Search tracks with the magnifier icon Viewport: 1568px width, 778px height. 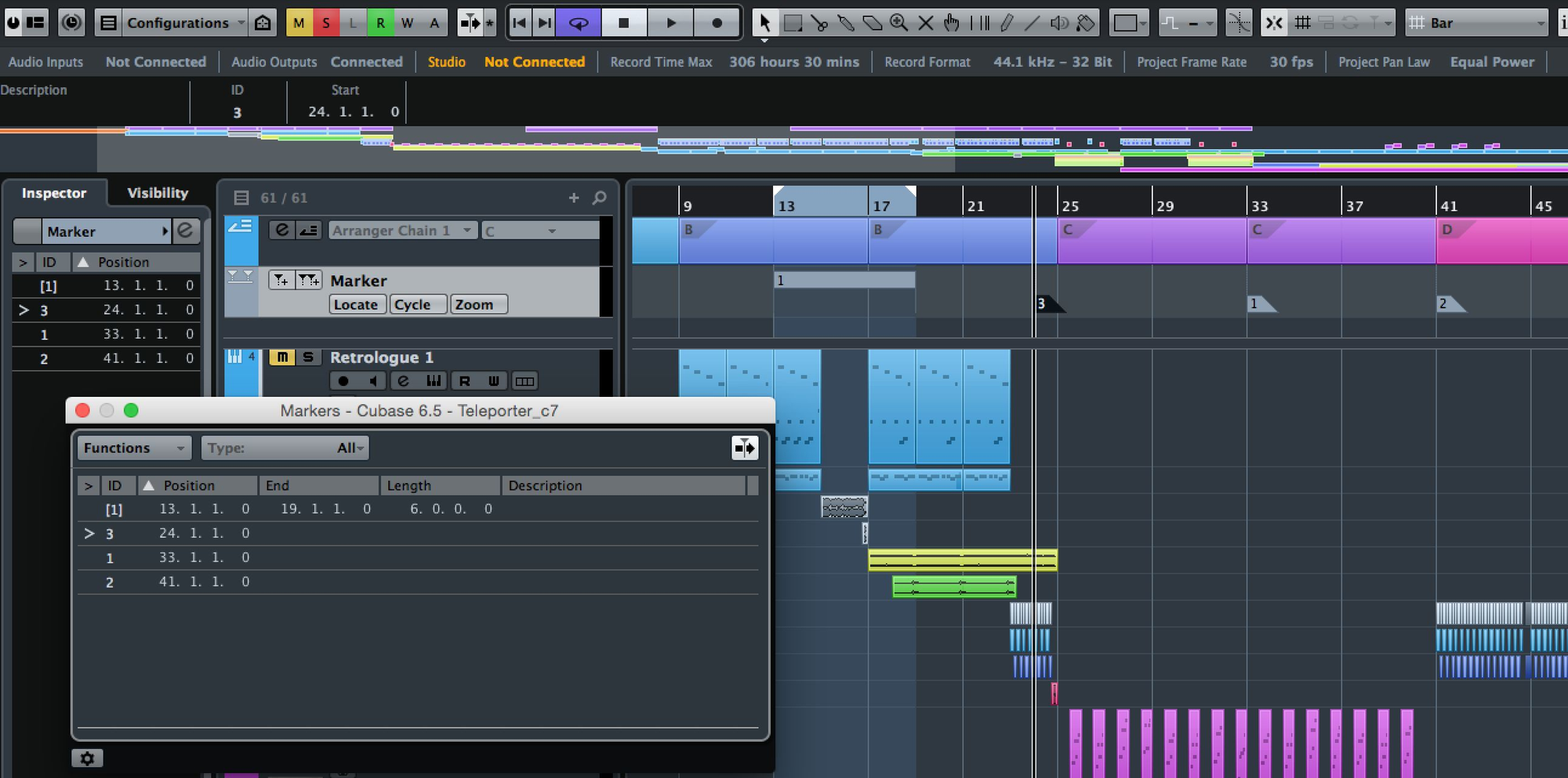599,198
